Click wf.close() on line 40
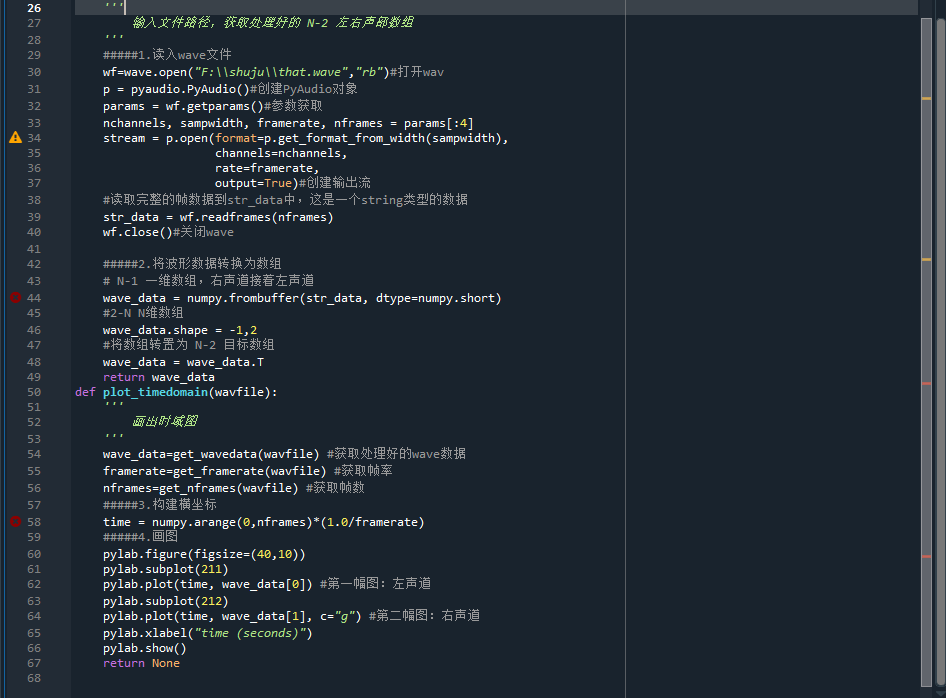946x698 pixels. click(138, 232)
